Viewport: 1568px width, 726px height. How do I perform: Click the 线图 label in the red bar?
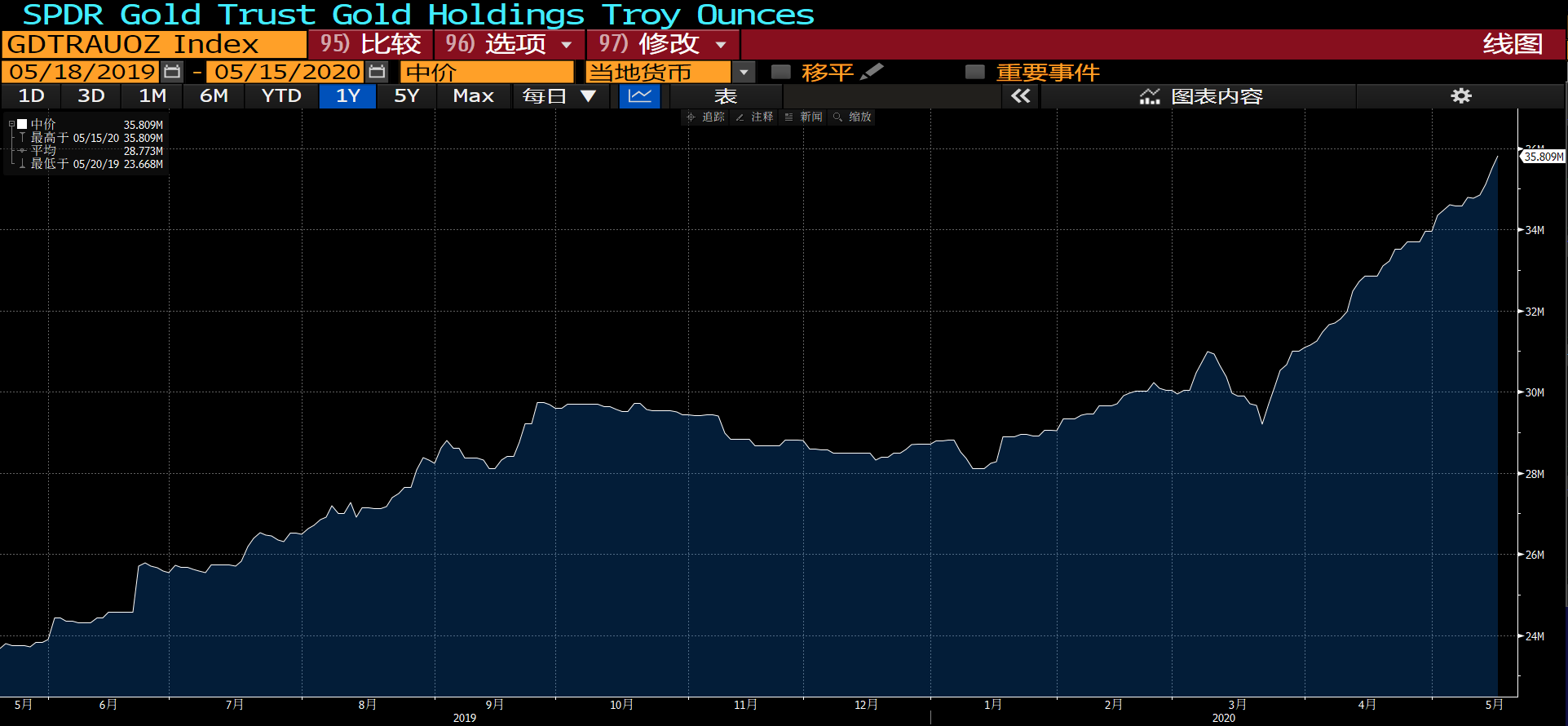click(x=1513, y=44)
